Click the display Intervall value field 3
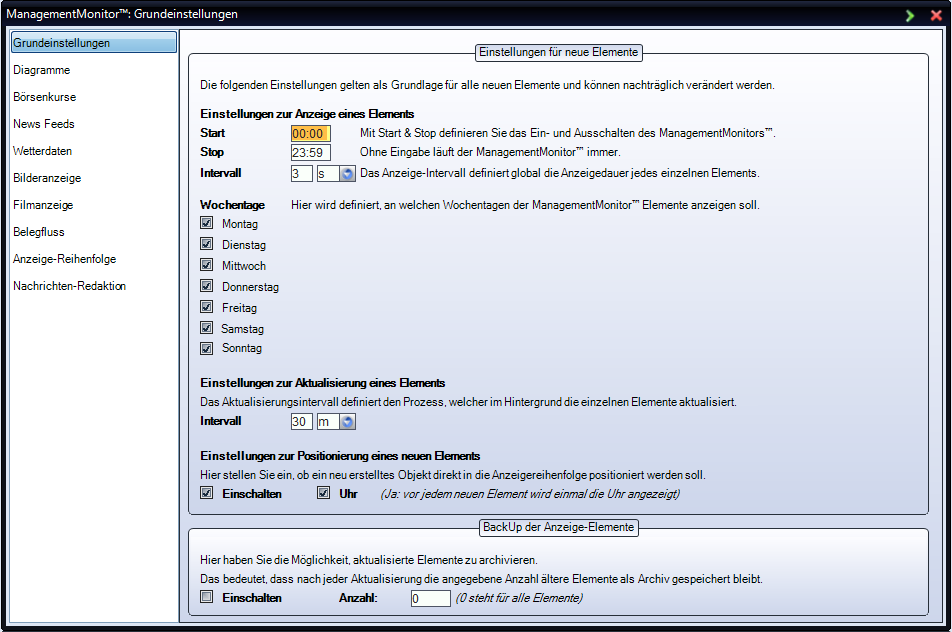Viewport: 952px width, 632px height. point(301,174)
